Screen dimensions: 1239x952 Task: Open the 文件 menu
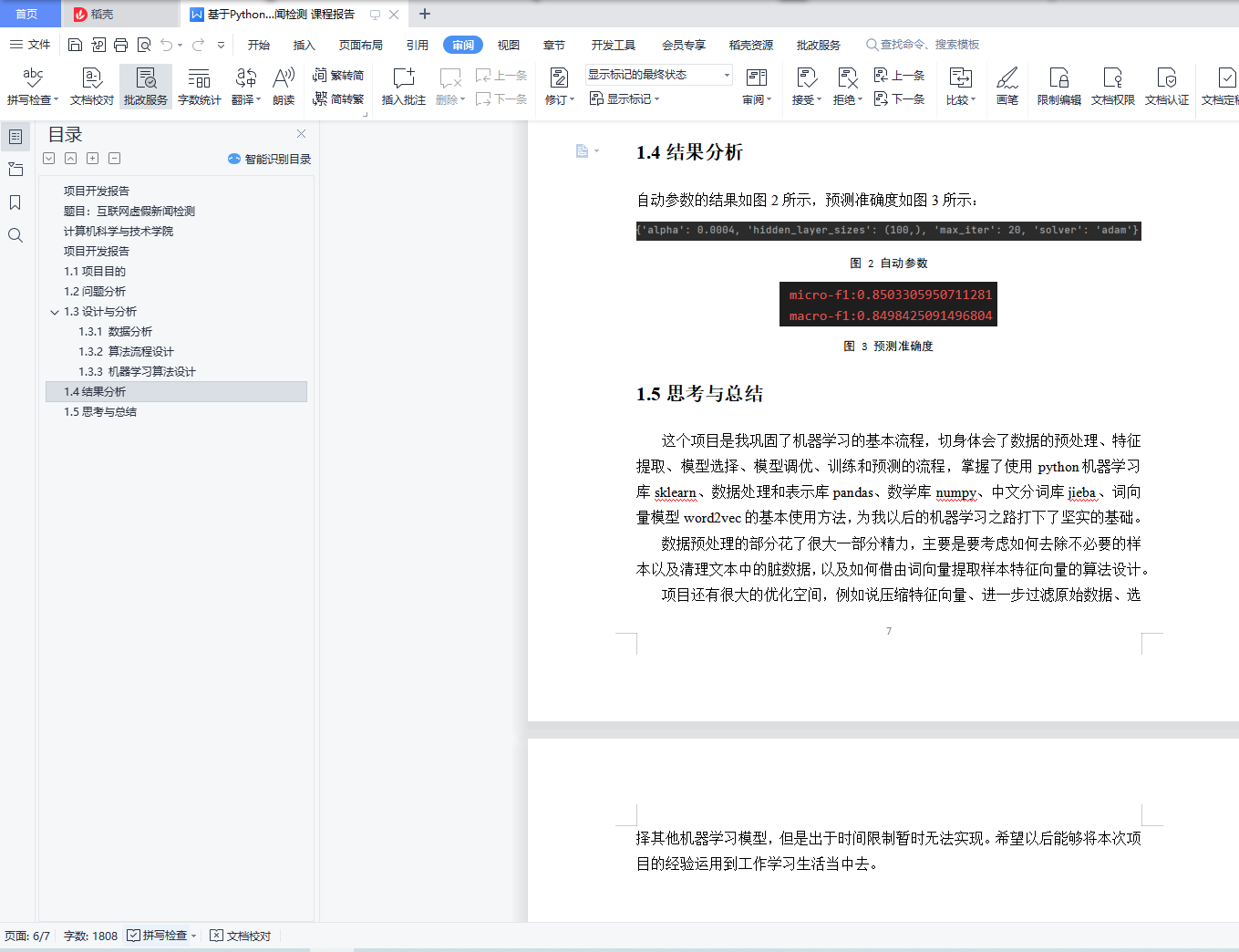coord(30,45)
